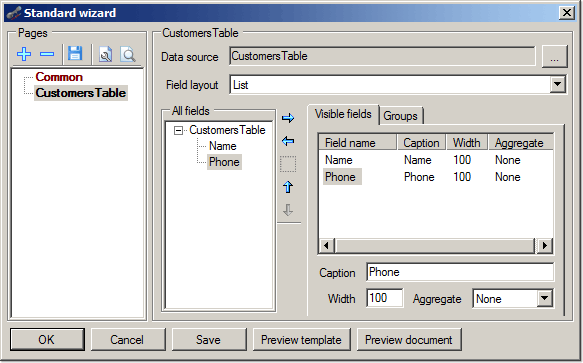Click the Caption text field
This screenshot has height=363, width=583.
point(460,272)
